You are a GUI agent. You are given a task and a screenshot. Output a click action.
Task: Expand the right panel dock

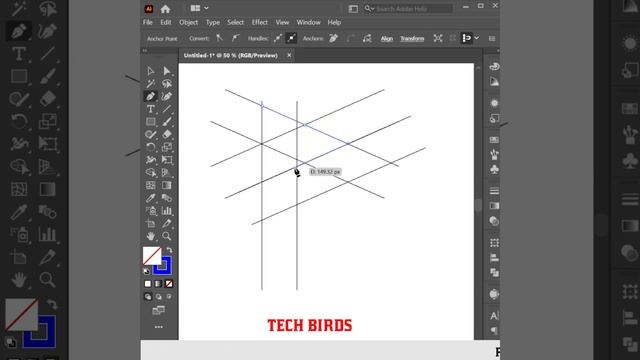tap(498, 51)
